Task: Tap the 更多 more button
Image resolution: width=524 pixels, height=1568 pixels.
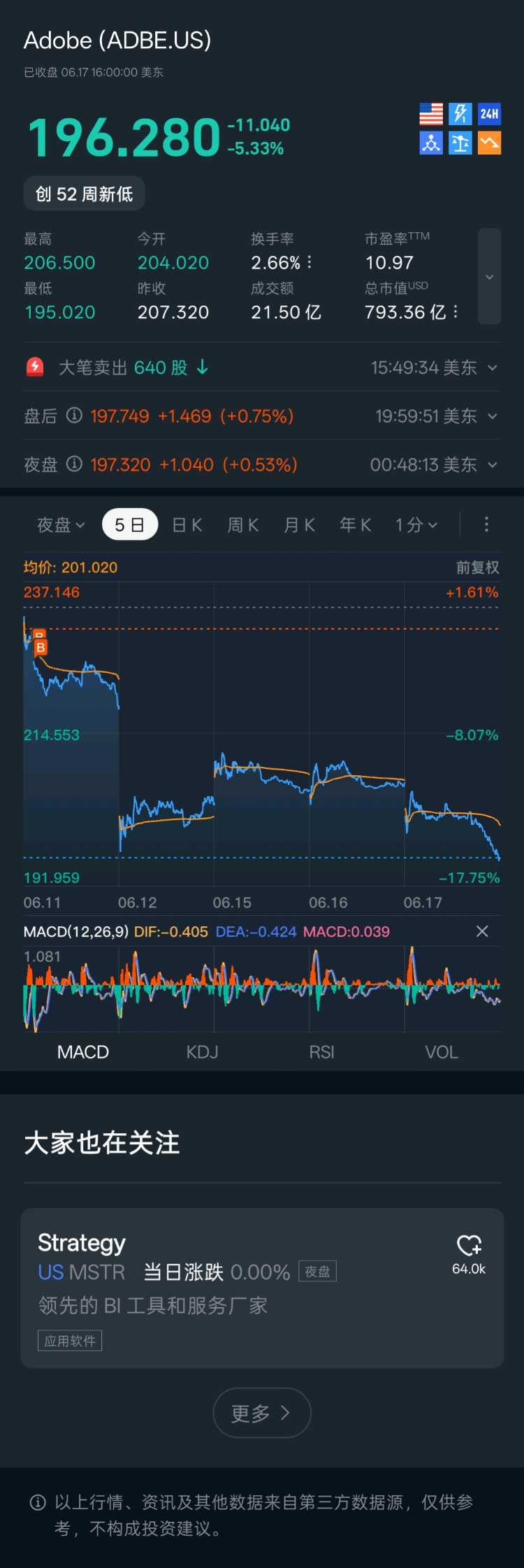Action: 262,1413
